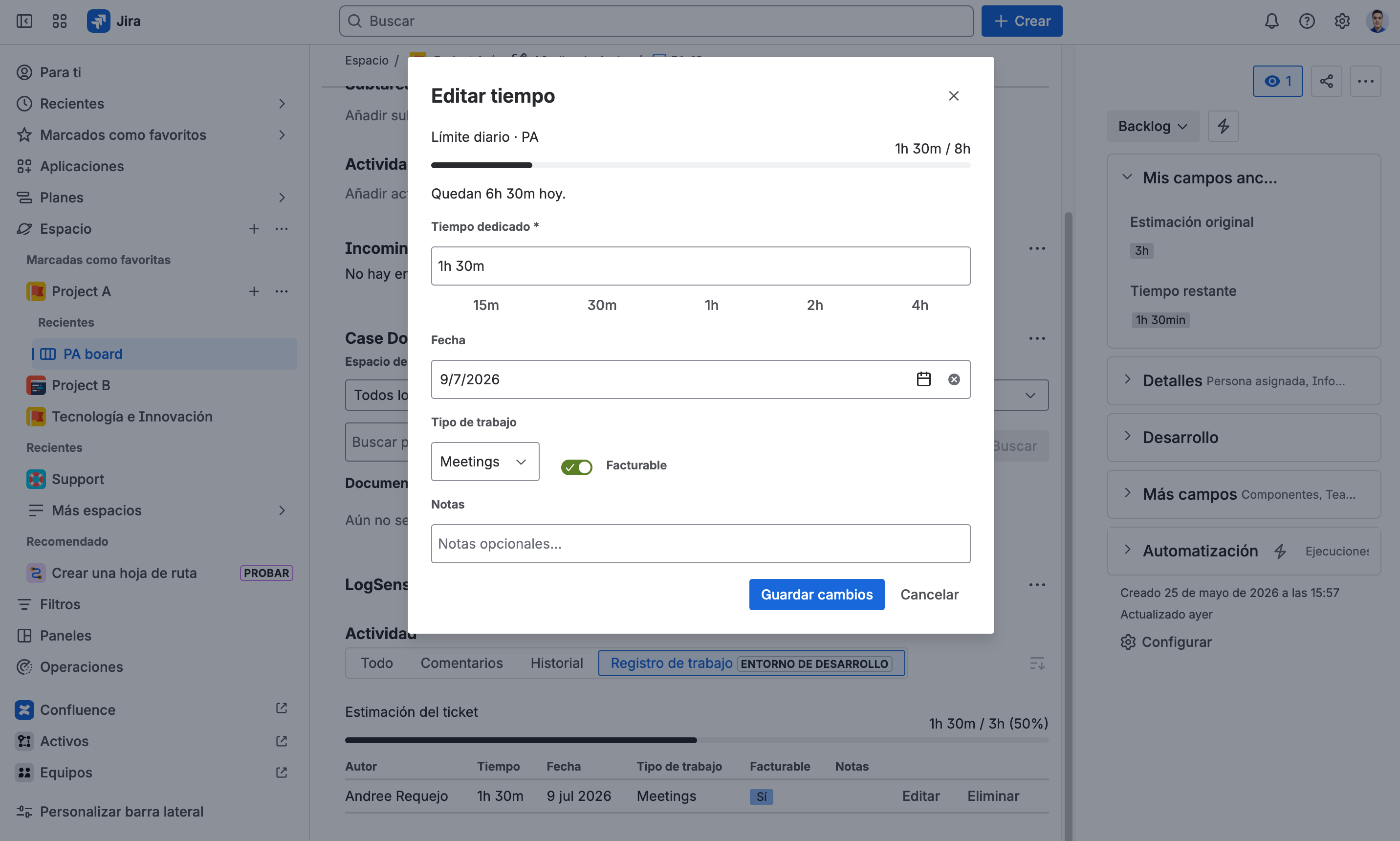Click the share icon

click(x=1326, y=81)
